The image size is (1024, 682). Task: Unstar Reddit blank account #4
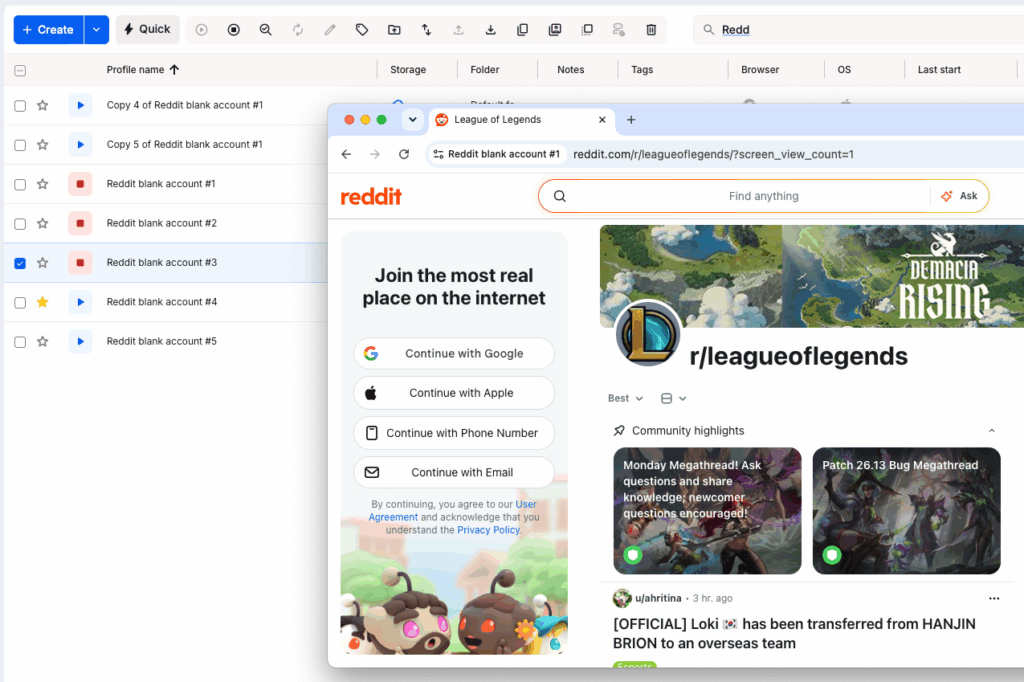click(42, 302)
